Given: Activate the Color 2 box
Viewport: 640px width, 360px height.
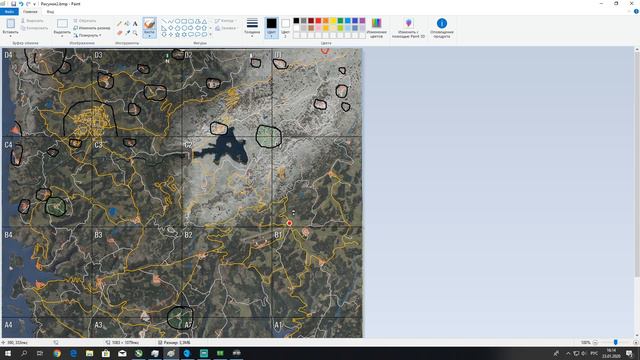Looking at the screenshot, I should click(x=286, y=27).
